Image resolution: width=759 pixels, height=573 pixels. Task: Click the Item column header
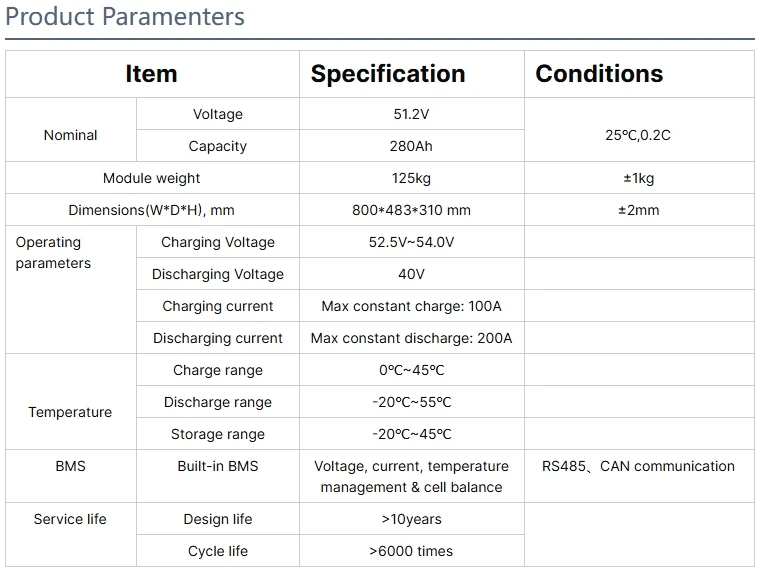pos(151,74)
